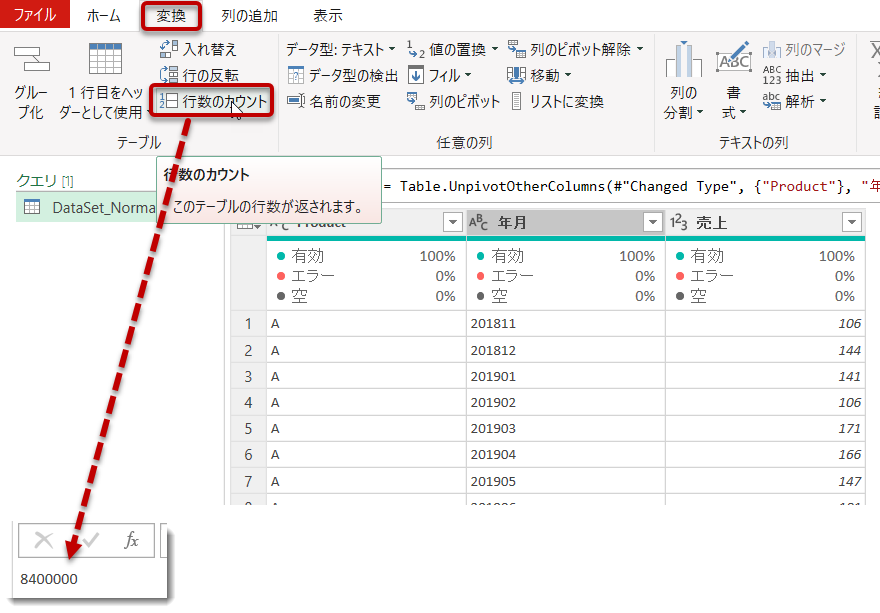The height and width of the screenshot is (613, 880).
Task: Click 列のピボット icon
Action: [416, 101]
